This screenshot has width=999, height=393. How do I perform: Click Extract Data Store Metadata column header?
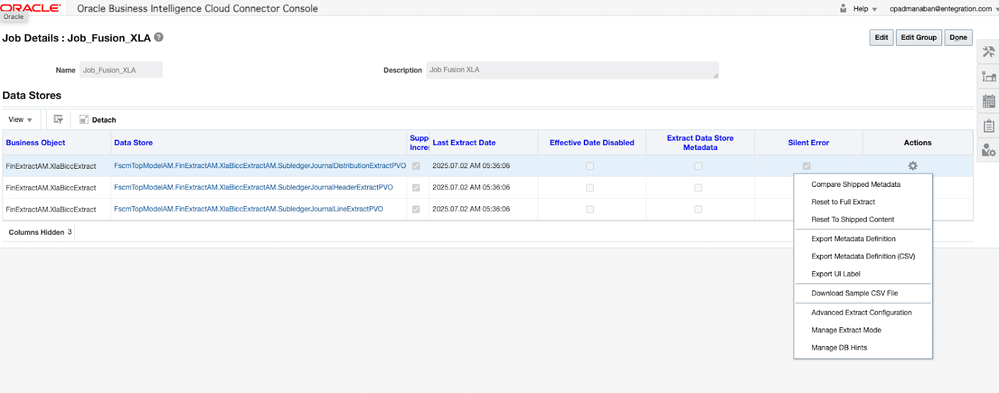[x=700, y=142]
